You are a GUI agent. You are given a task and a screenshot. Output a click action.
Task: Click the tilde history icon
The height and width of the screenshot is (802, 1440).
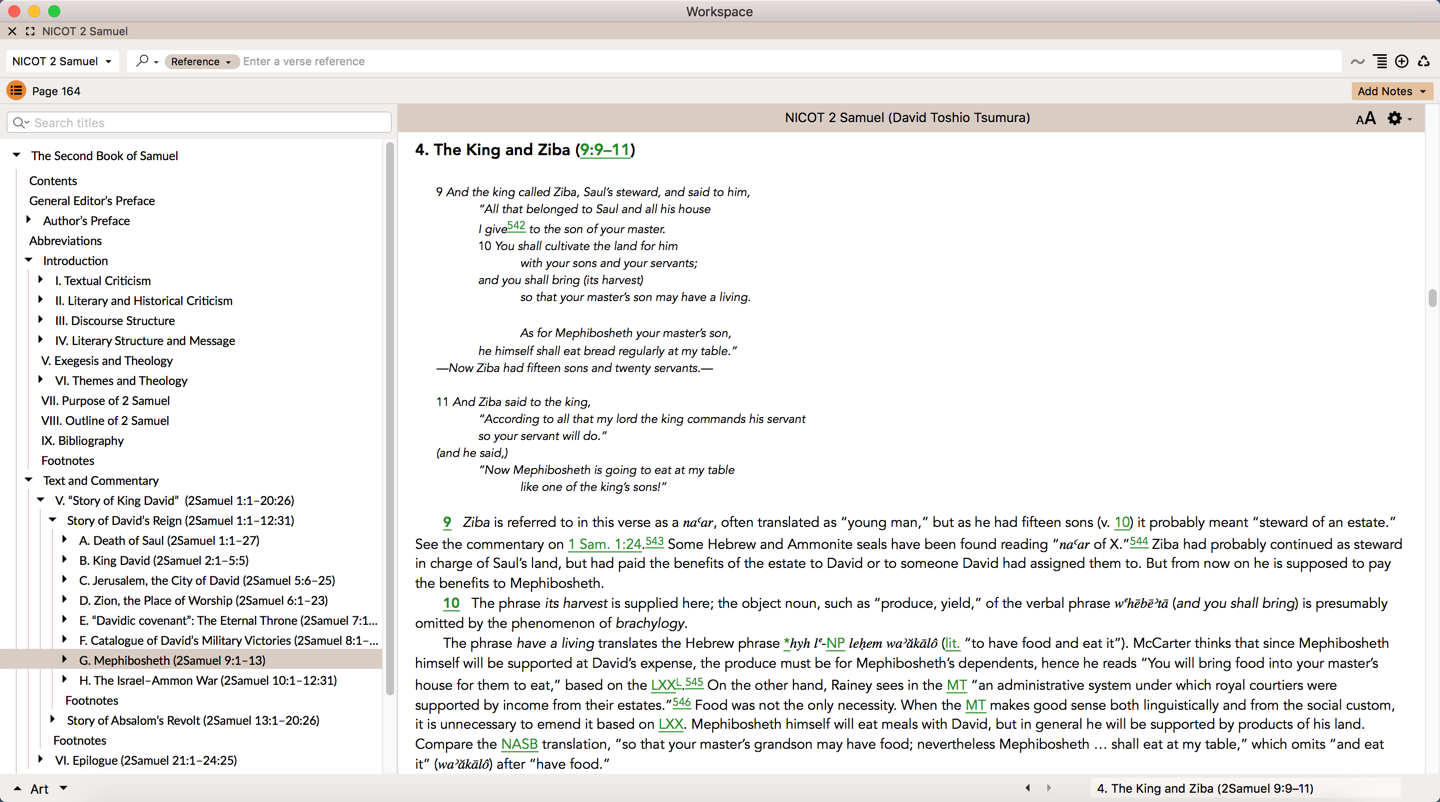pos(1357,62)
